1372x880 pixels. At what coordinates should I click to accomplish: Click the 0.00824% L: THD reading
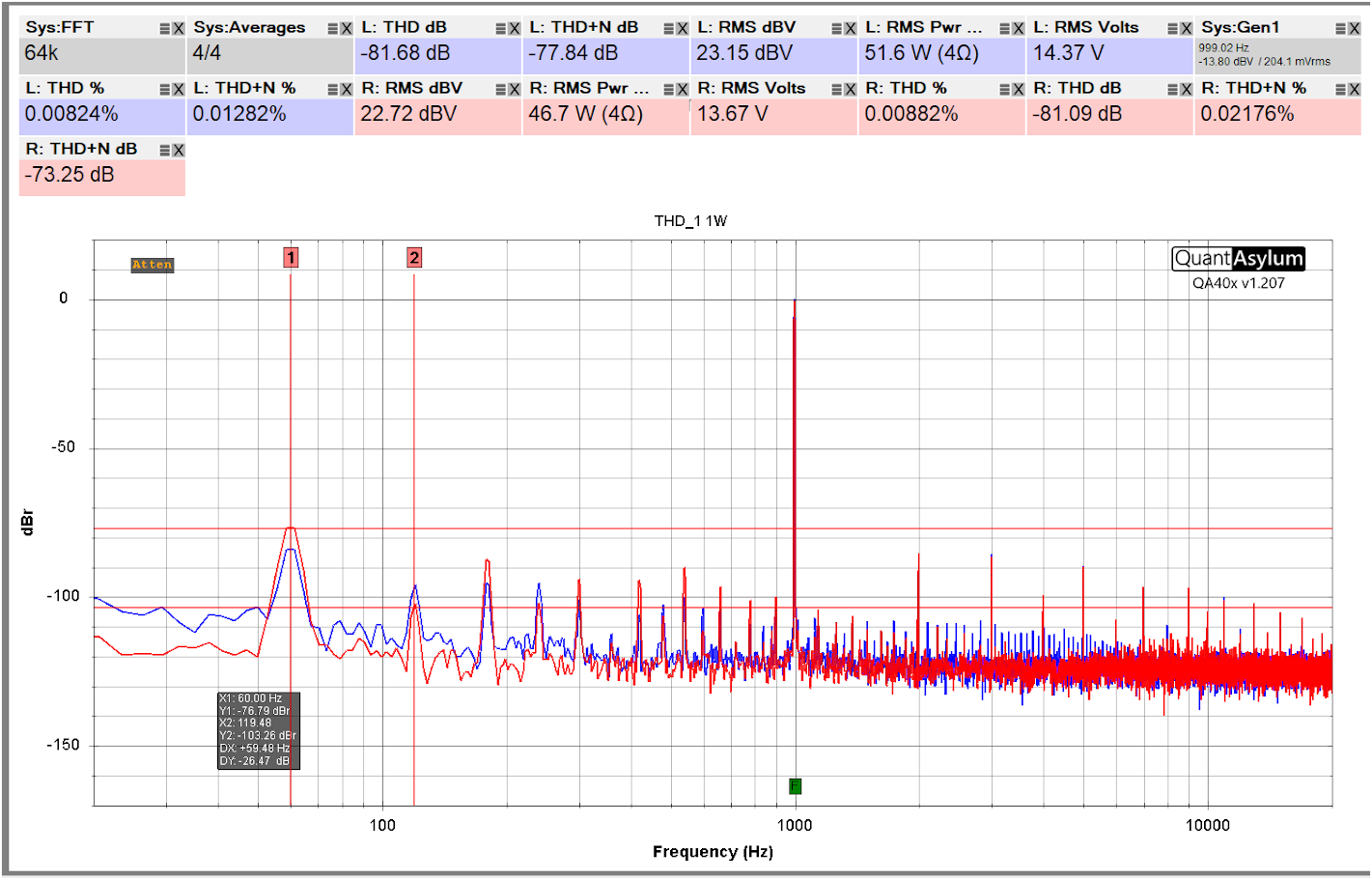[x=71, y=114]
